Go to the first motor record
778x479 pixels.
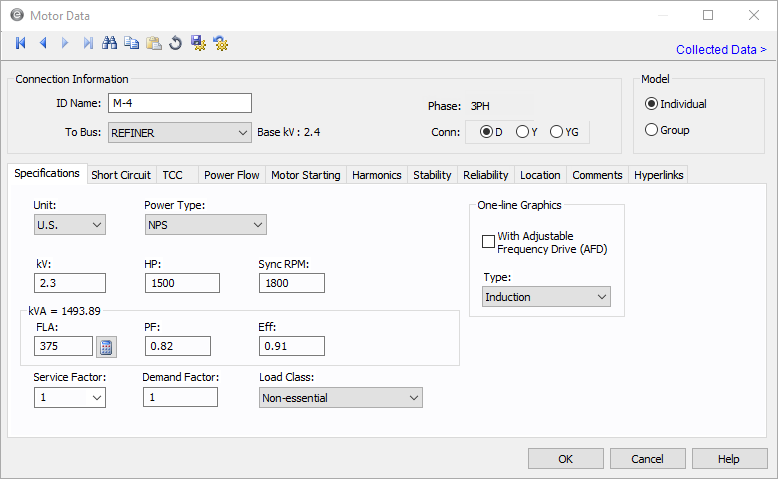21,43
